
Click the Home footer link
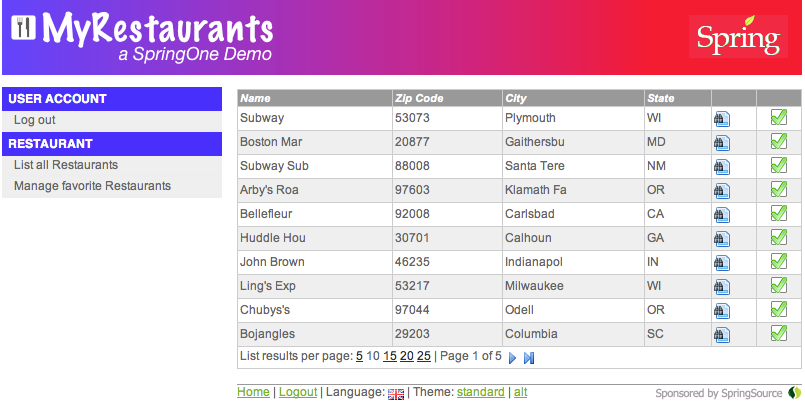253,393
